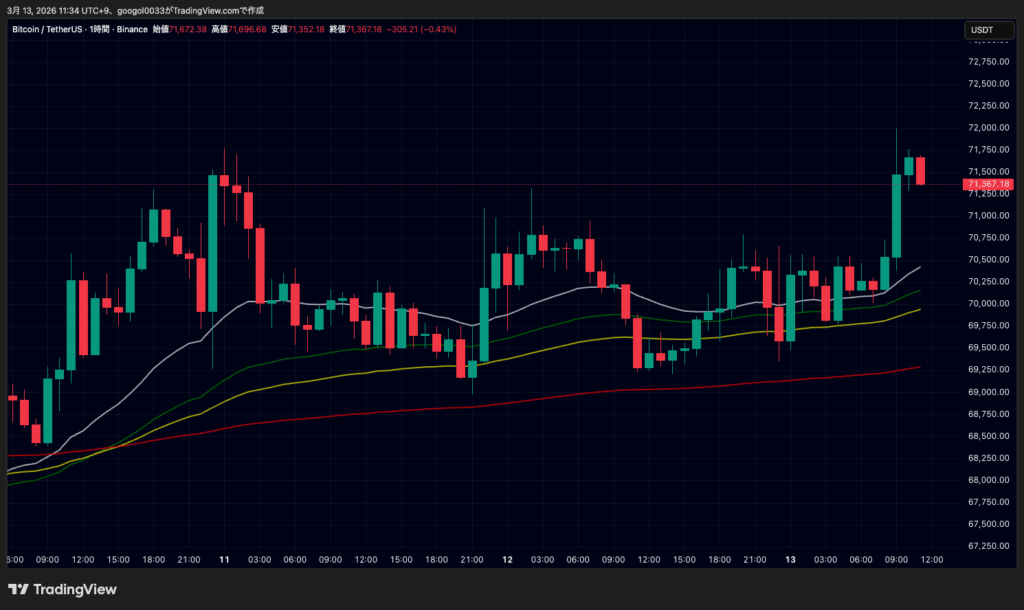Click the date 13 marker on time axis
The width and height of the screenshot is (1024, 610).
(x=790, y=560)
